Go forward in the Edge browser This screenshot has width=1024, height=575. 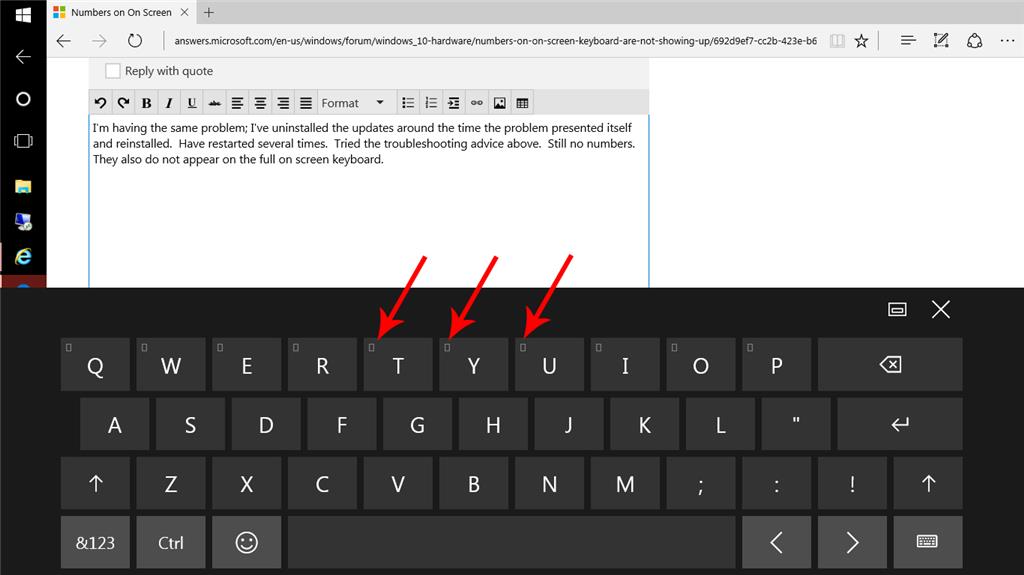pyautogui.click(x=99, y=41)
